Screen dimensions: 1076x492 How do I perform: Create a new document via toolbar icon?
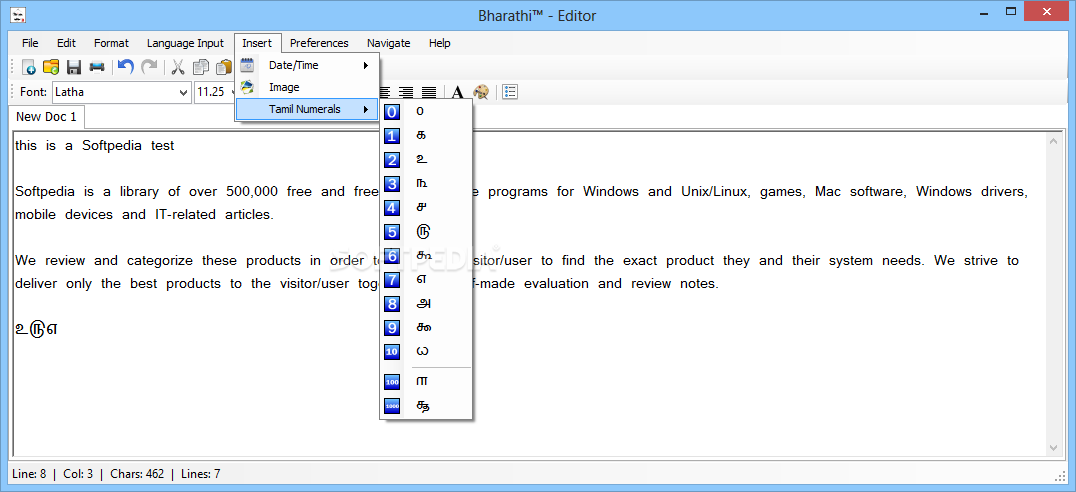[29, 67]
